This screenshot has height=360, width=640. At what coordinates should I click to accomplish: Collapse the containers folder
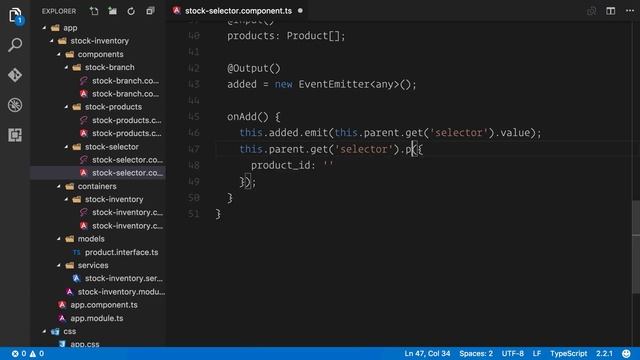59,187
